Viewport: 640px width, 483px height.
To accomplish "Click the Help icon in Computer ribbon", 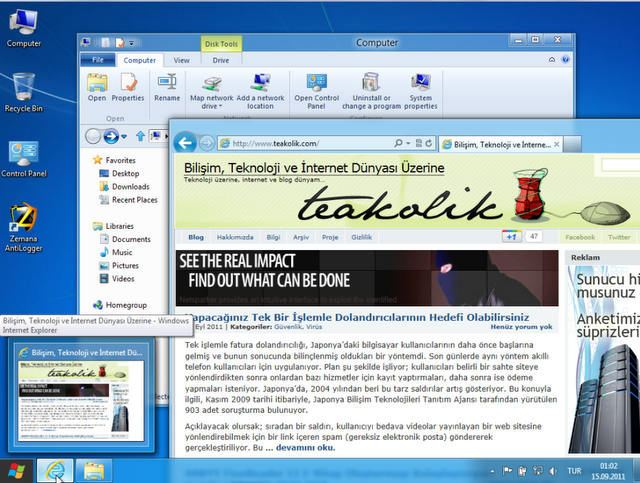I will tap(565, 60).
